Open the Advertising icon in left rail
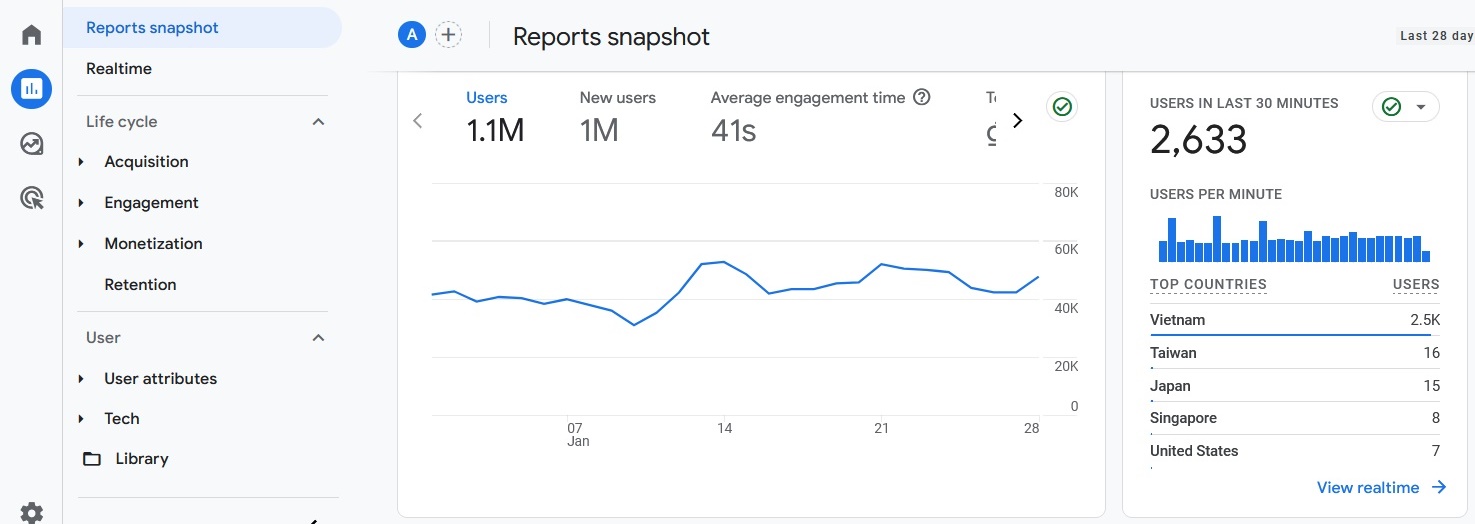 tap(31, 199)
